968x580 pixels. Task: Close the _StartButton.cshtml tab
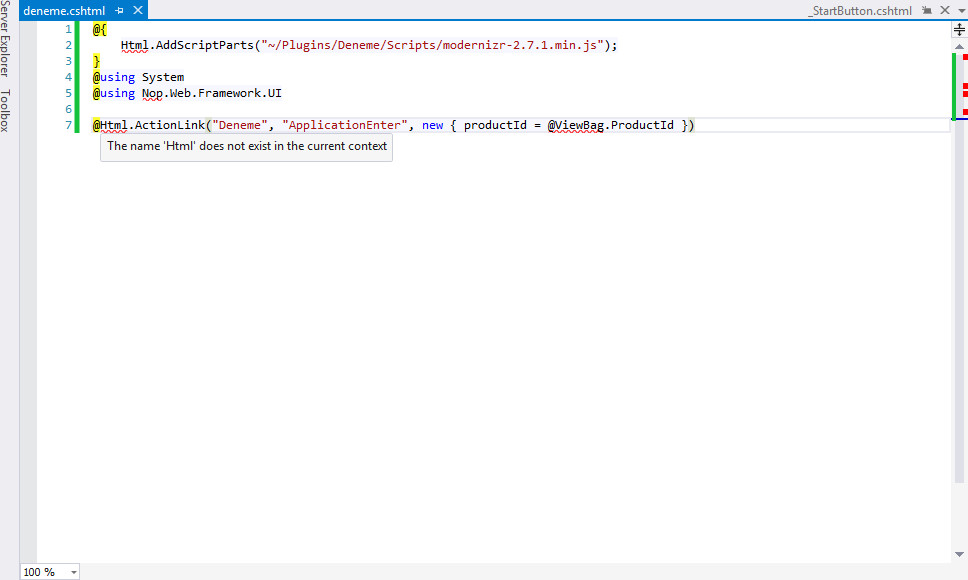pos(944,10)
